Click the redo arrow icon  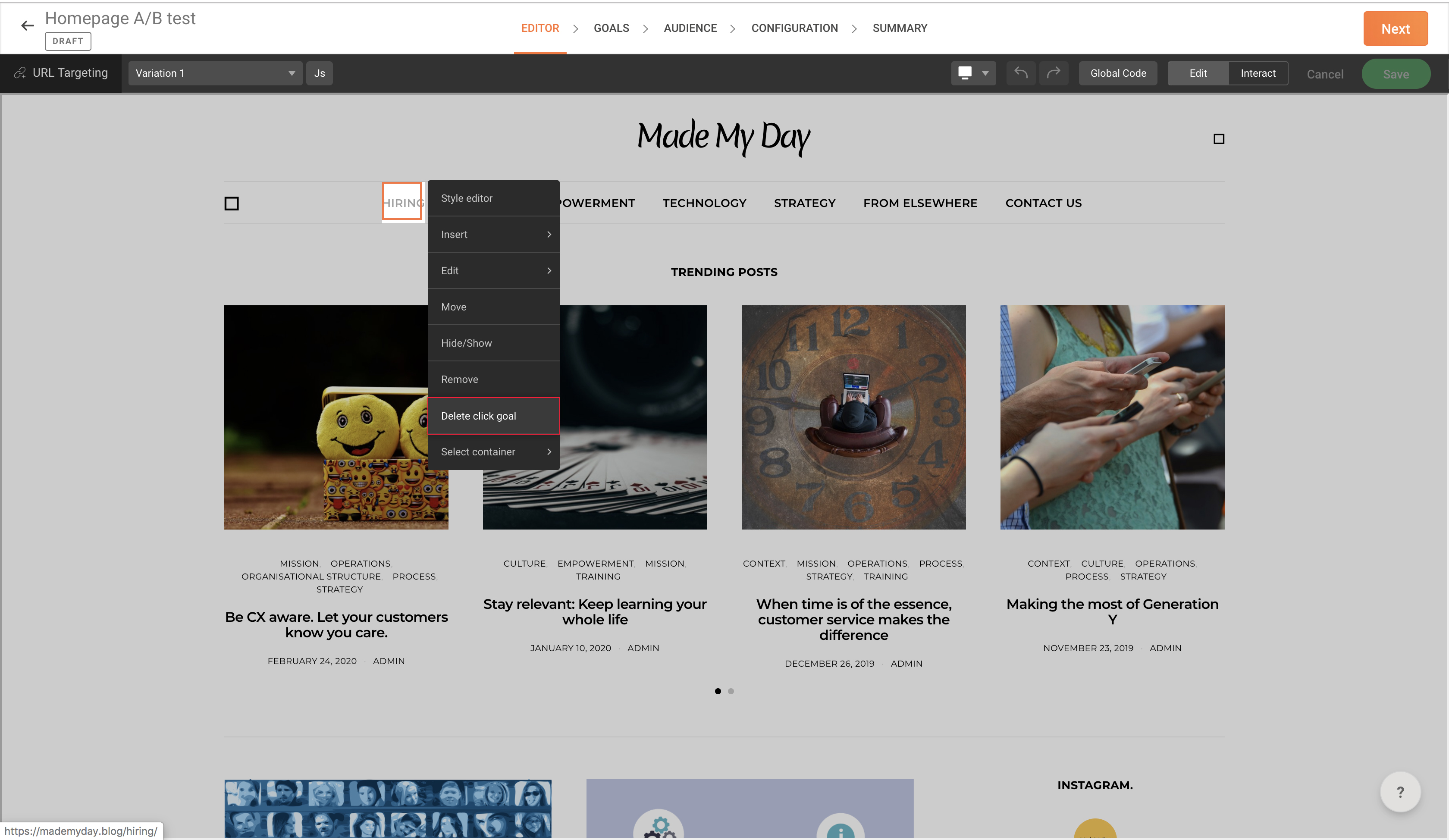tap(1054, 73)
